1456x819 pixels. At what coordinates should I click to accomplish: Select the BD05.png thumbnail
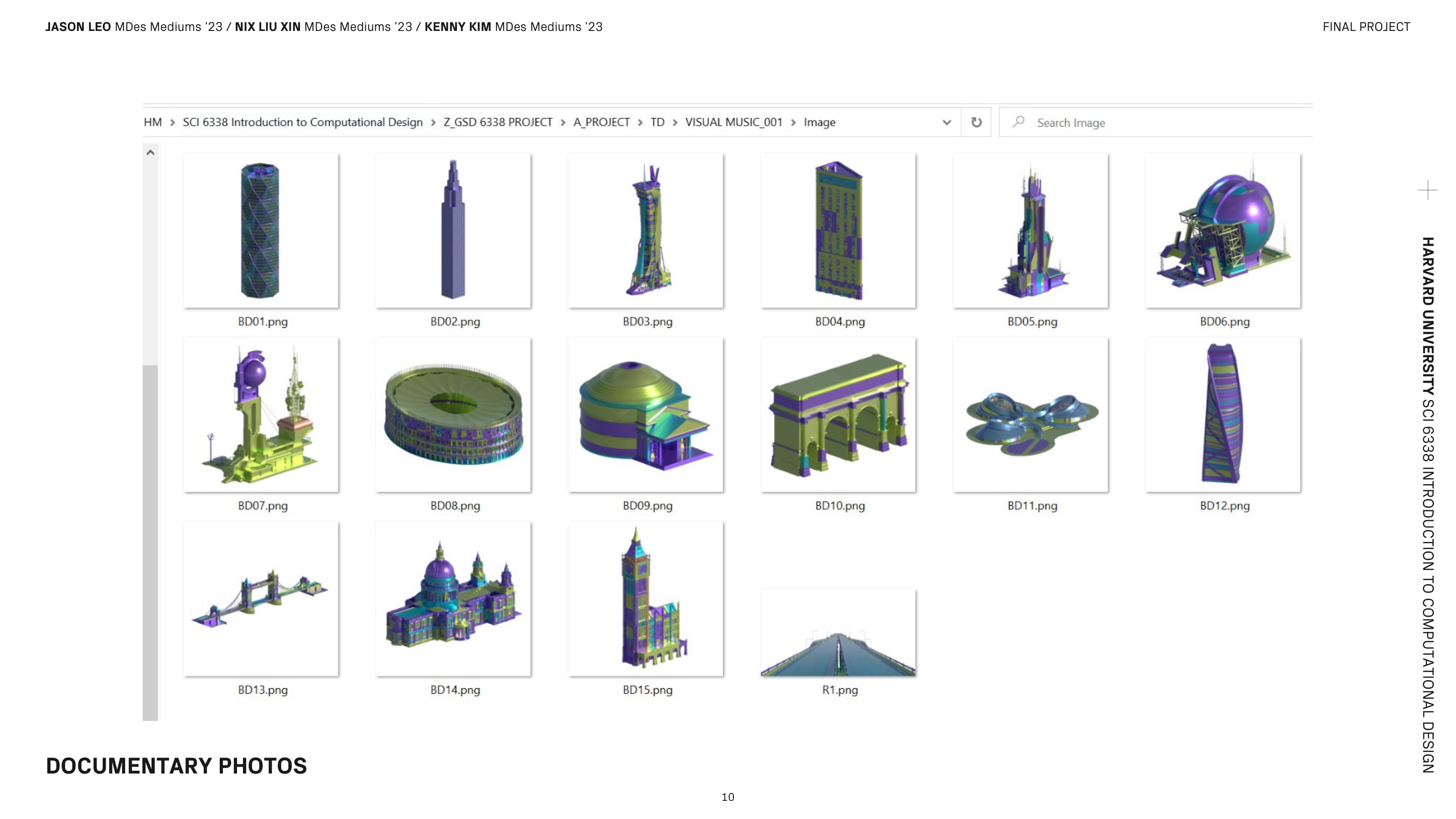point(1031,231)
